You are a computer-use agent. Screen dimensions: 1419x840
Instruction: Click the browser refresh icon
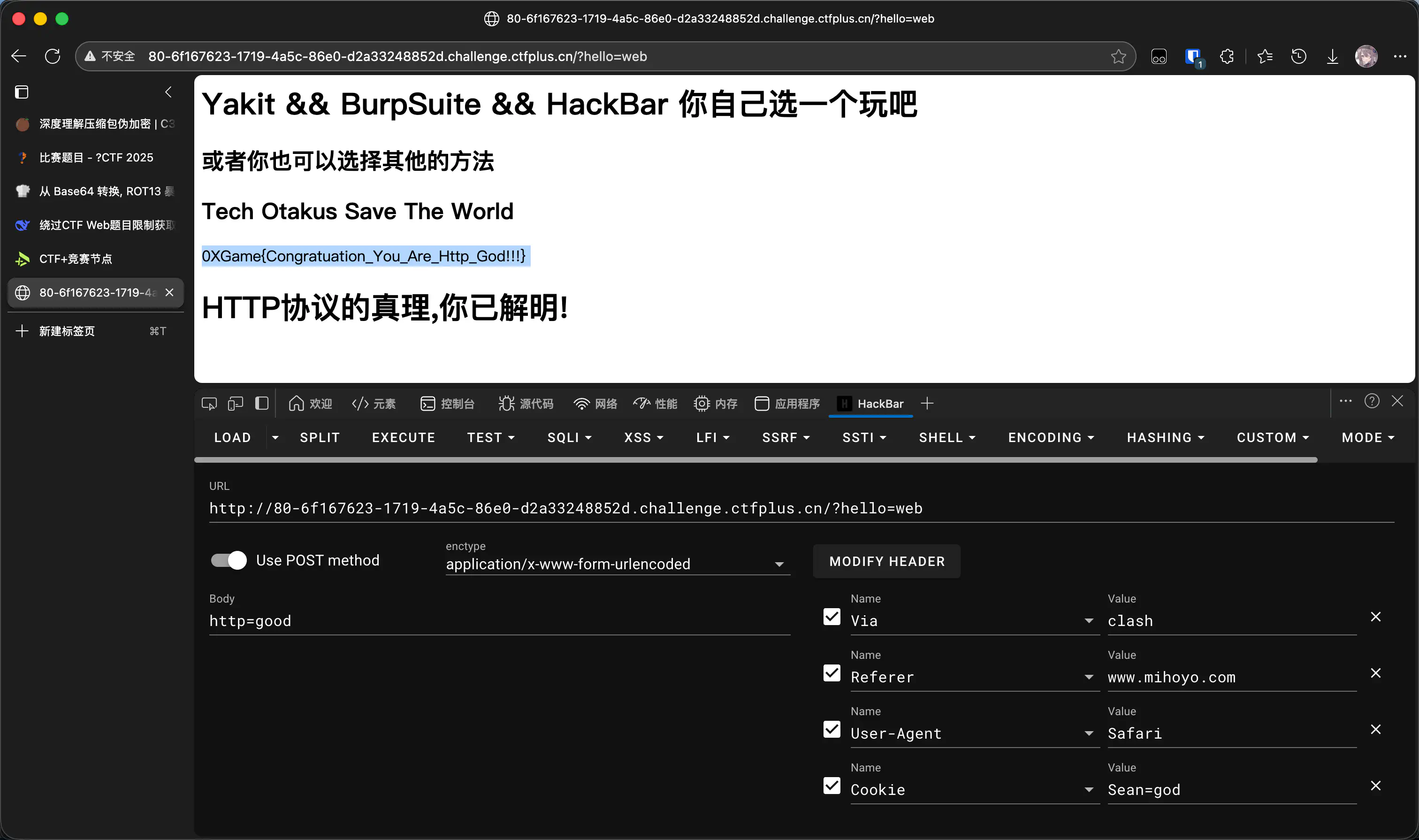pos(53,56)
